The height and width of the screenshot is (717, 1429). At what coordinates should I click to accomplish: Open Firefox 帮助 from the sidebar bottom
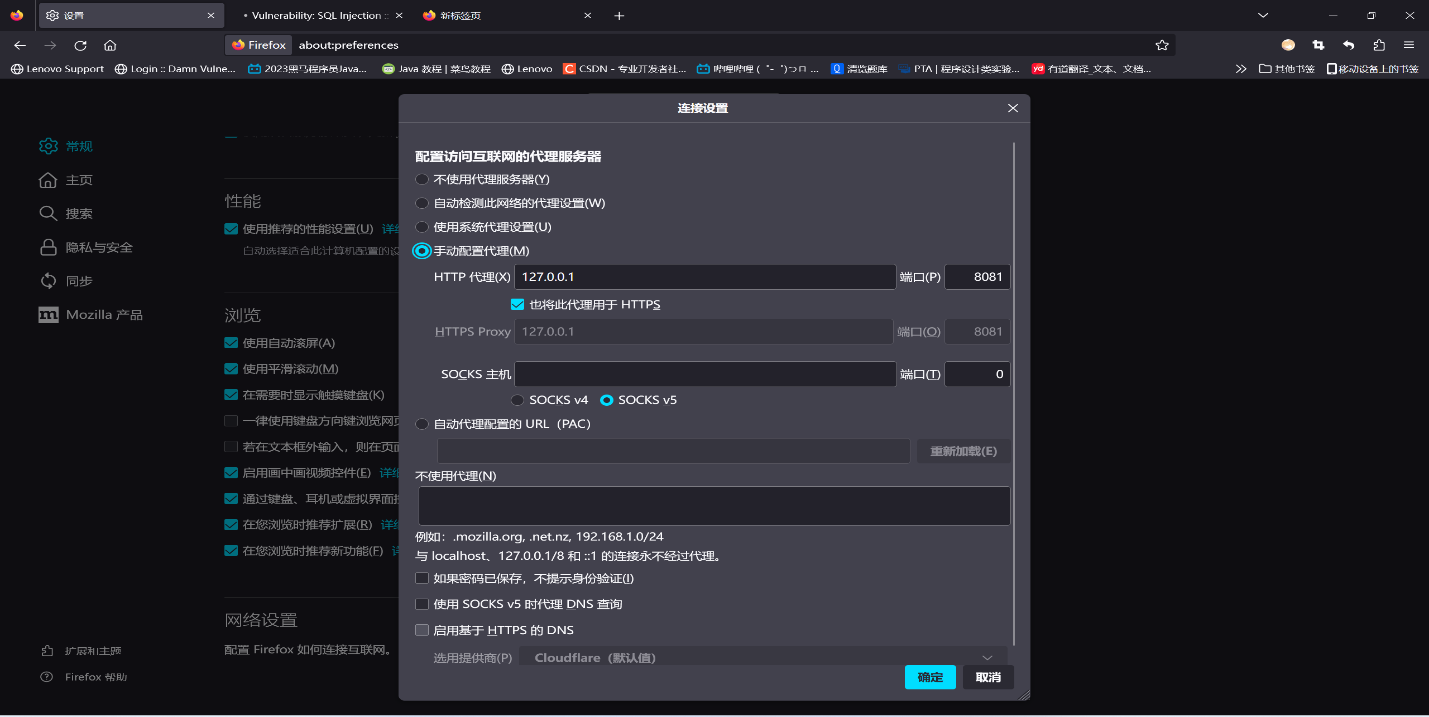tap(84, 677)
